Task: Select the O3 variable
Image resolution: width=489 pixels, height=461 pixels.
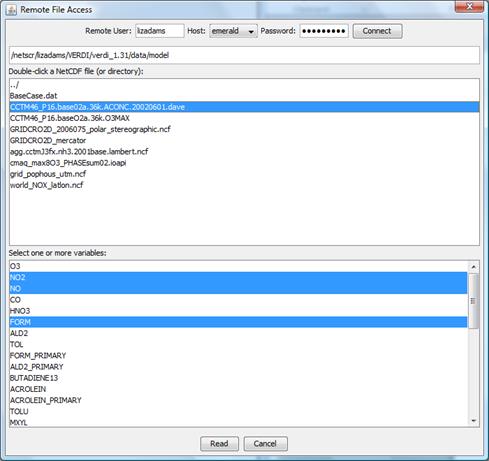Action: click(x=238, y=266)
